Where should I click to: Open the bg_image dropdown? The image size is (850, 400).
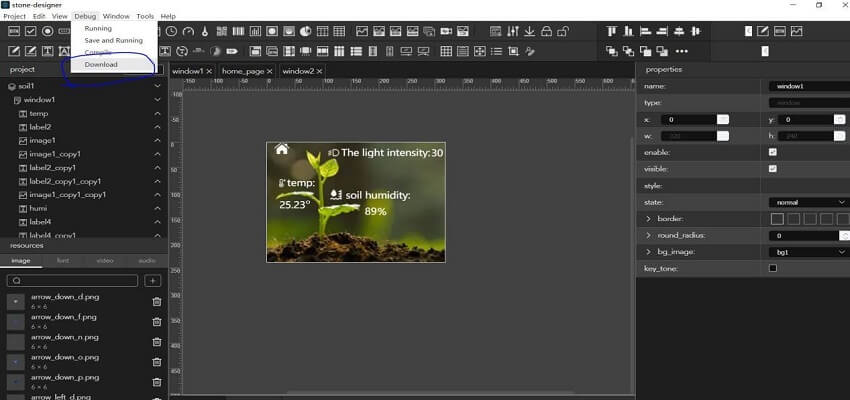809,252
